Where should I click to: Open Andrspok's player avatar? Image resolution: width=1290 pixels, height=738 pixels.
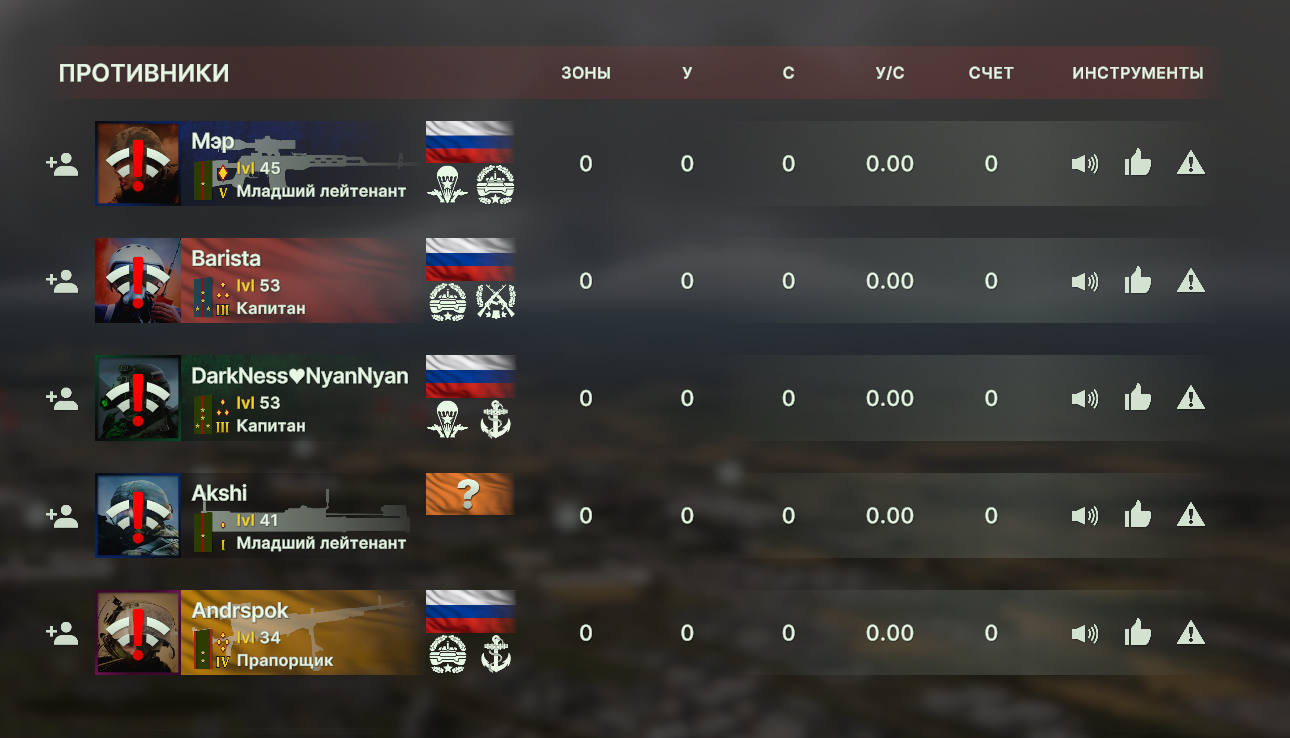pyautogui.click(x=138, y=633)
